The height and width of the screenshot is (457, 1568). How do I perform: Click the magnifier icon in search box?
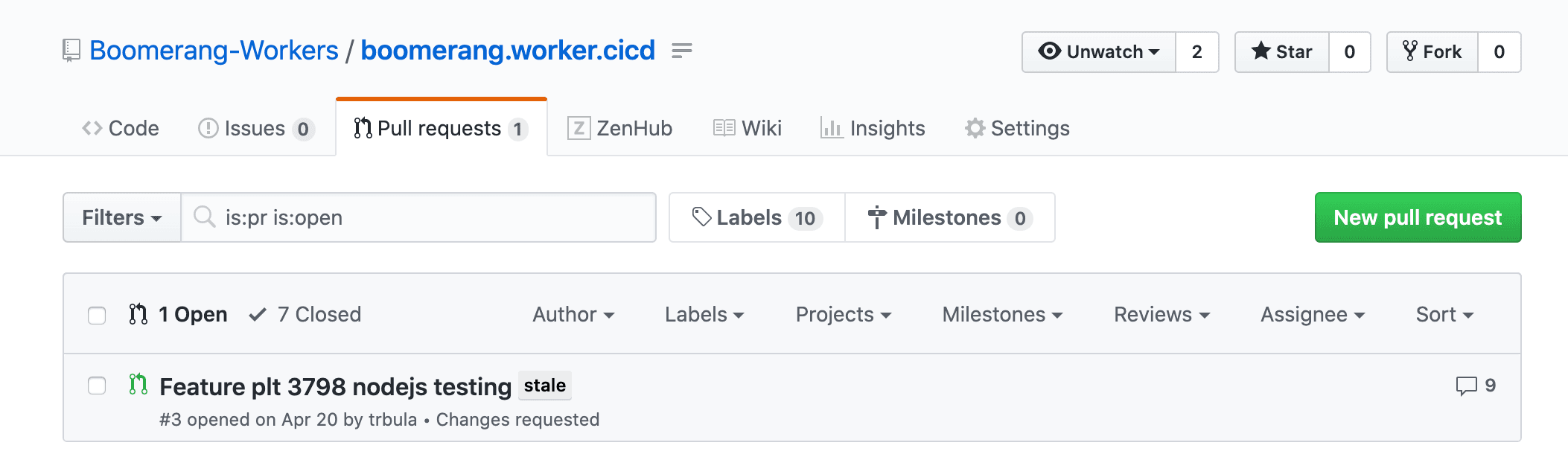tap(204, 217)
